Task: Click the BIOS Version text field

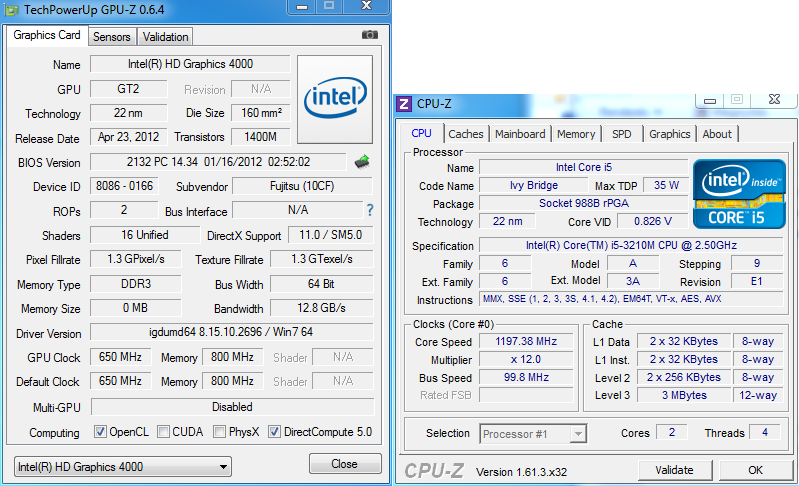Action: pyautogui.click(x=218, y=162)
